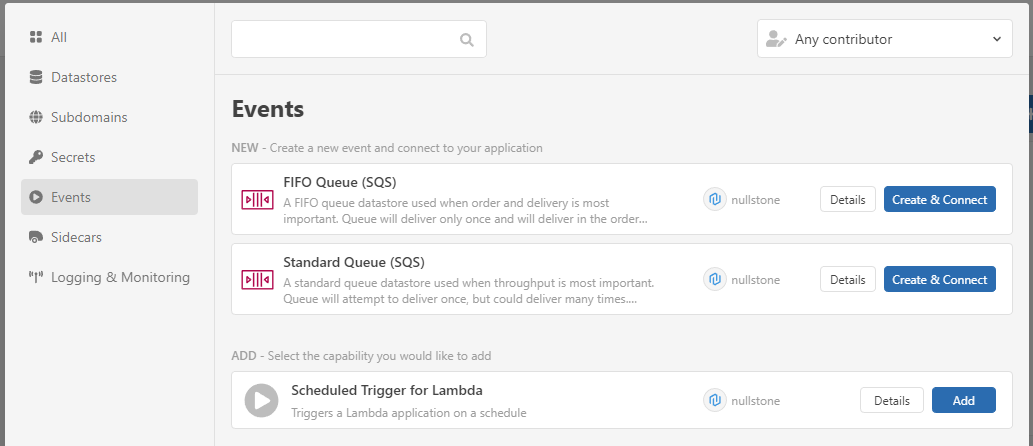Click the magnifier search icon

(466, 40)
